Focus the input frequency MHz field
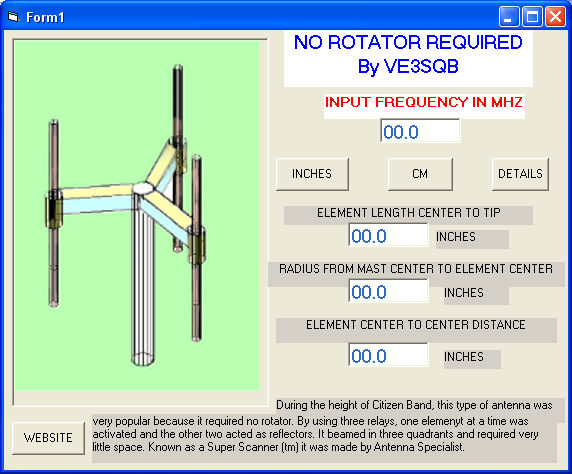 420,131
